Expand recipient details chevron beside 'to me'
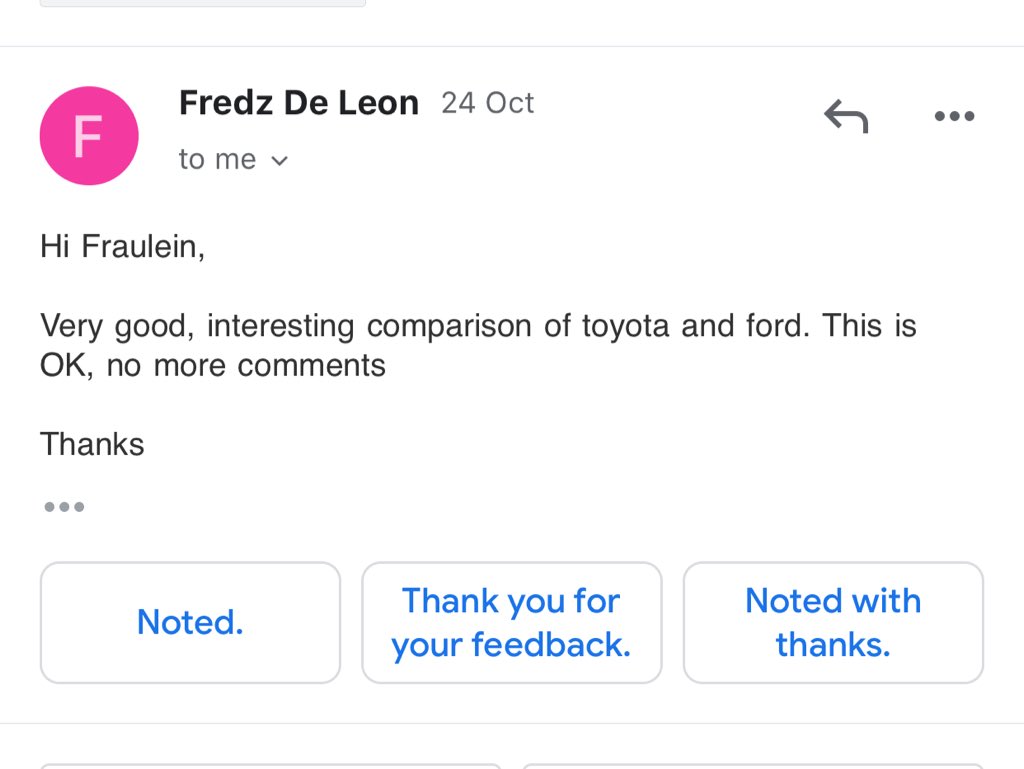Image resolution: width=1024 pixels, height=769 pixels. tap(280, 161)
